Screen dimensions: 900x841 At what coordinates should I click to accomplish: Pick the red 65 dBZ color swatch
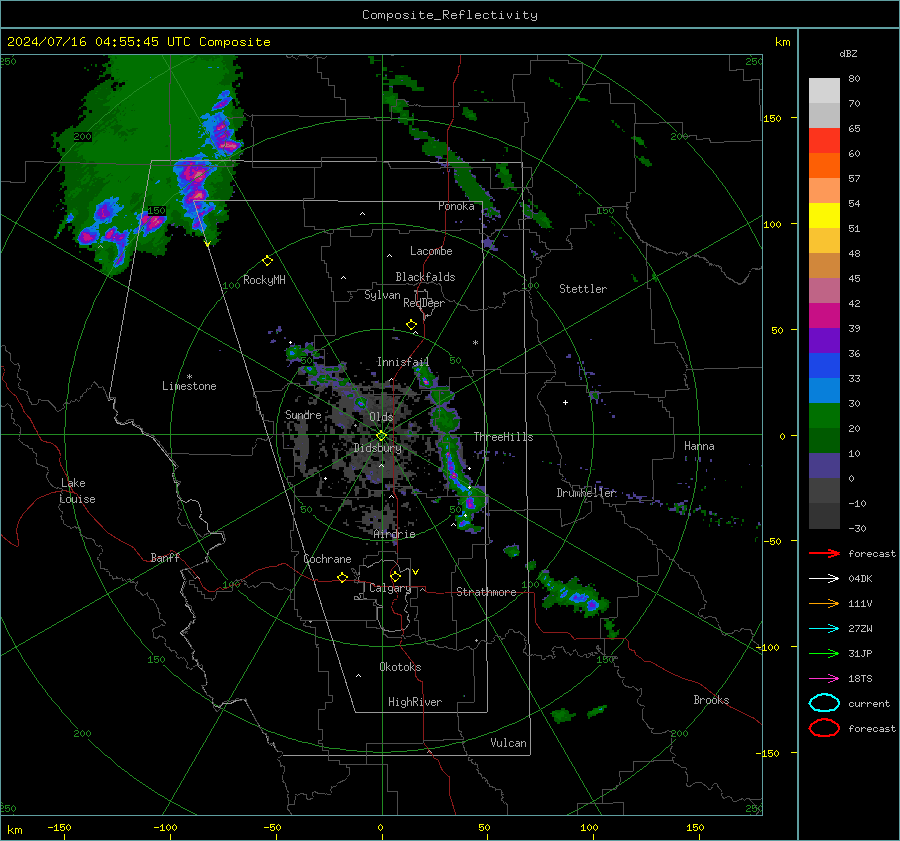pyautogui.click(x=824, y=141)
